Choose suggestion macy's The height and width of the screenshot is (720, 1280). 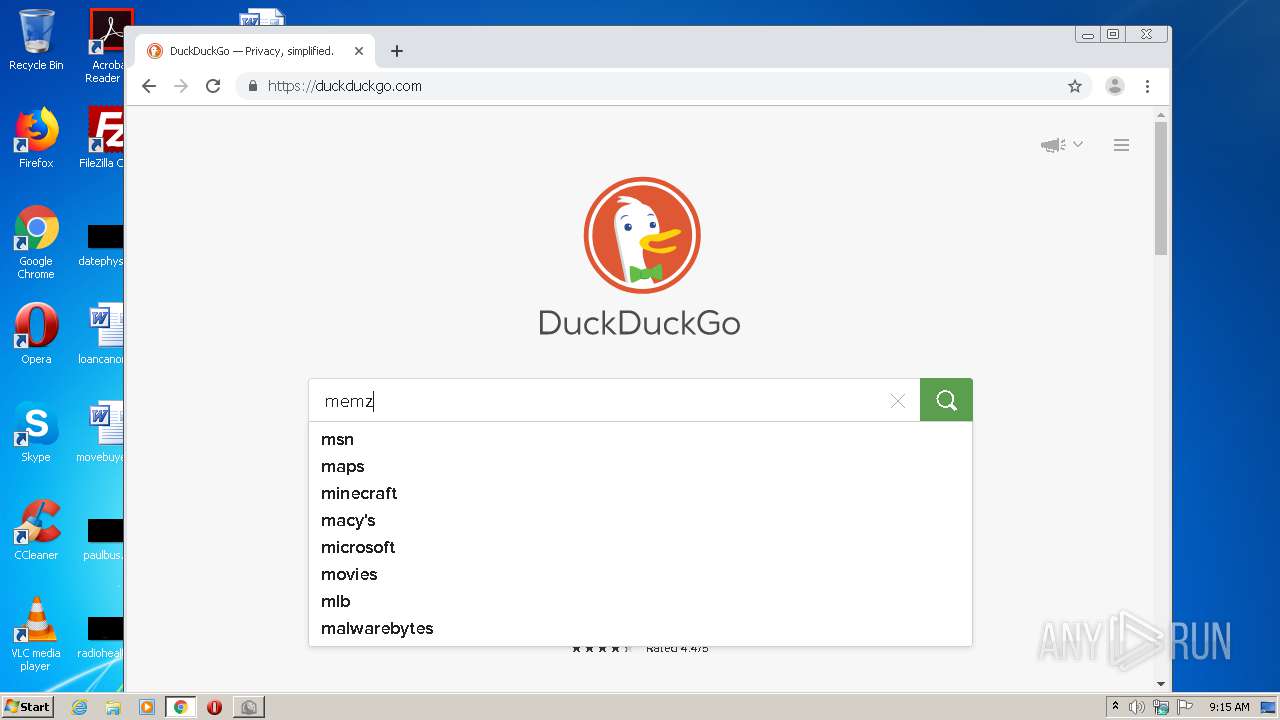click(640, 520)
